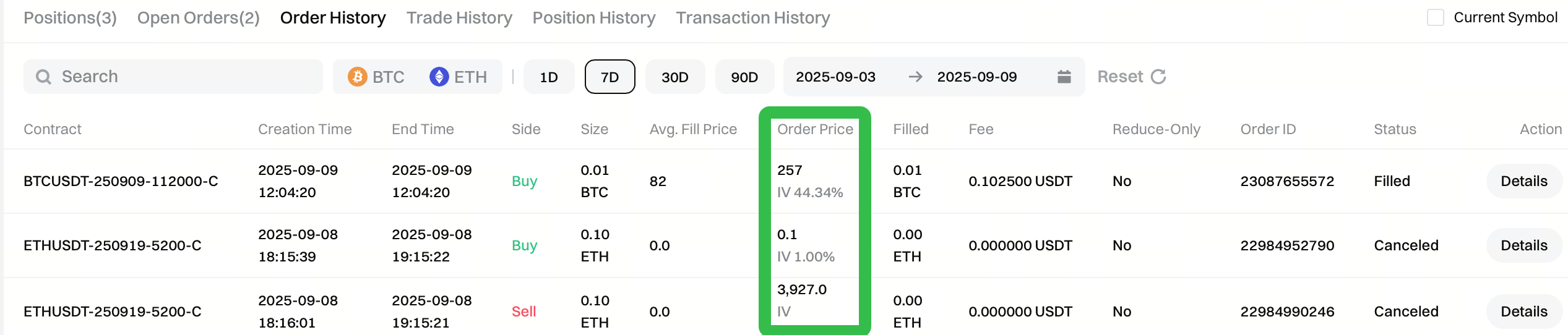Open start date 2025-09-03 picker
Screen dimensions: 1568x335
click(x=835, y=77)
